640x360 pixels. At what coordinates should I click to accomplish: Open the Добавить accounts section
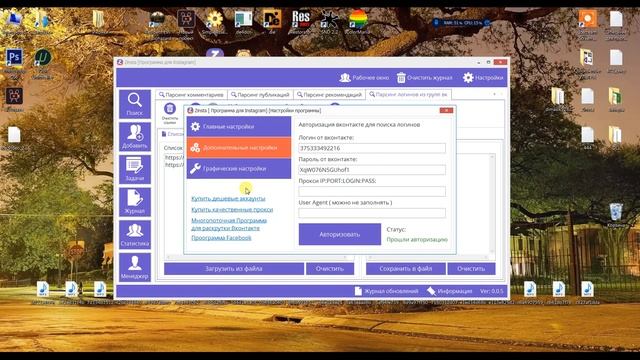click(x=135, y=137)
